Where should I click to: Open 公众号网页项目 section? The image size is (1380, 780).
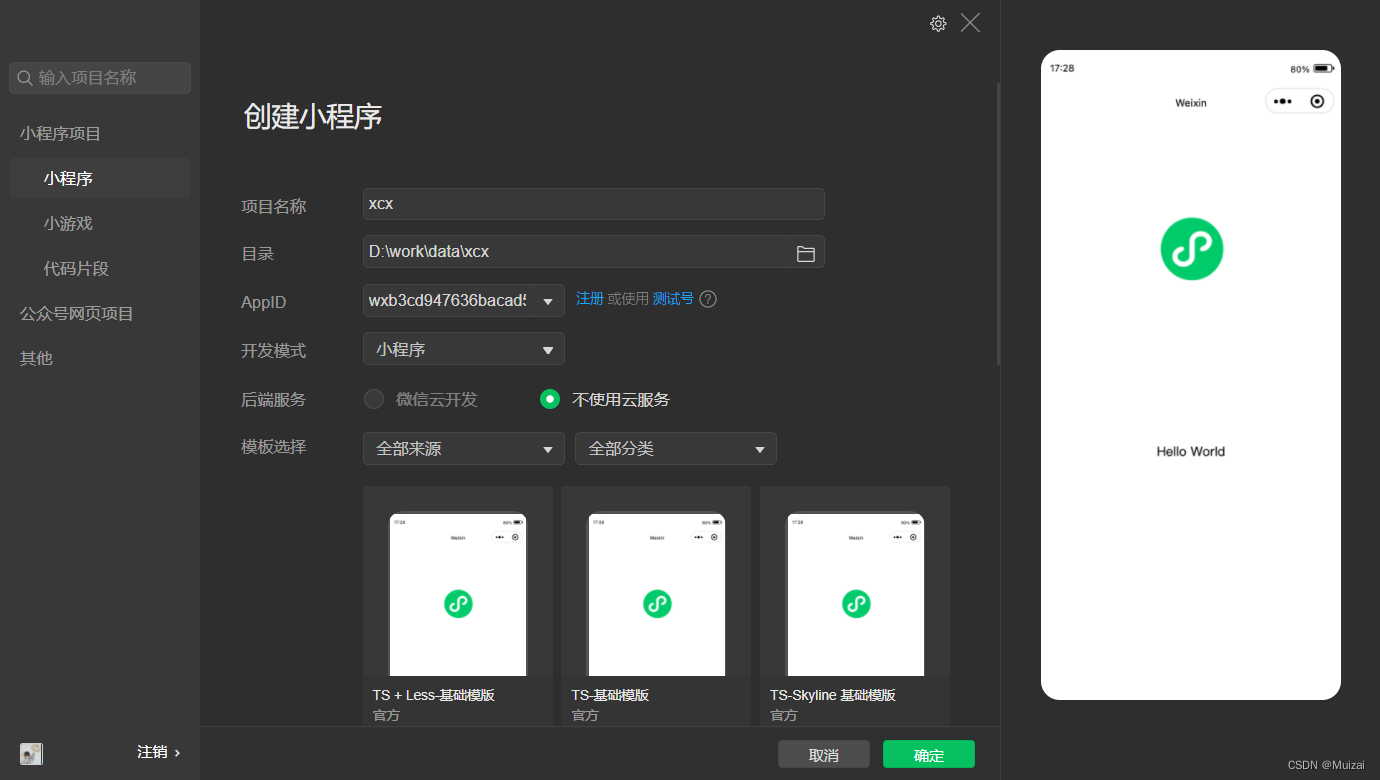tap(77, 313)
